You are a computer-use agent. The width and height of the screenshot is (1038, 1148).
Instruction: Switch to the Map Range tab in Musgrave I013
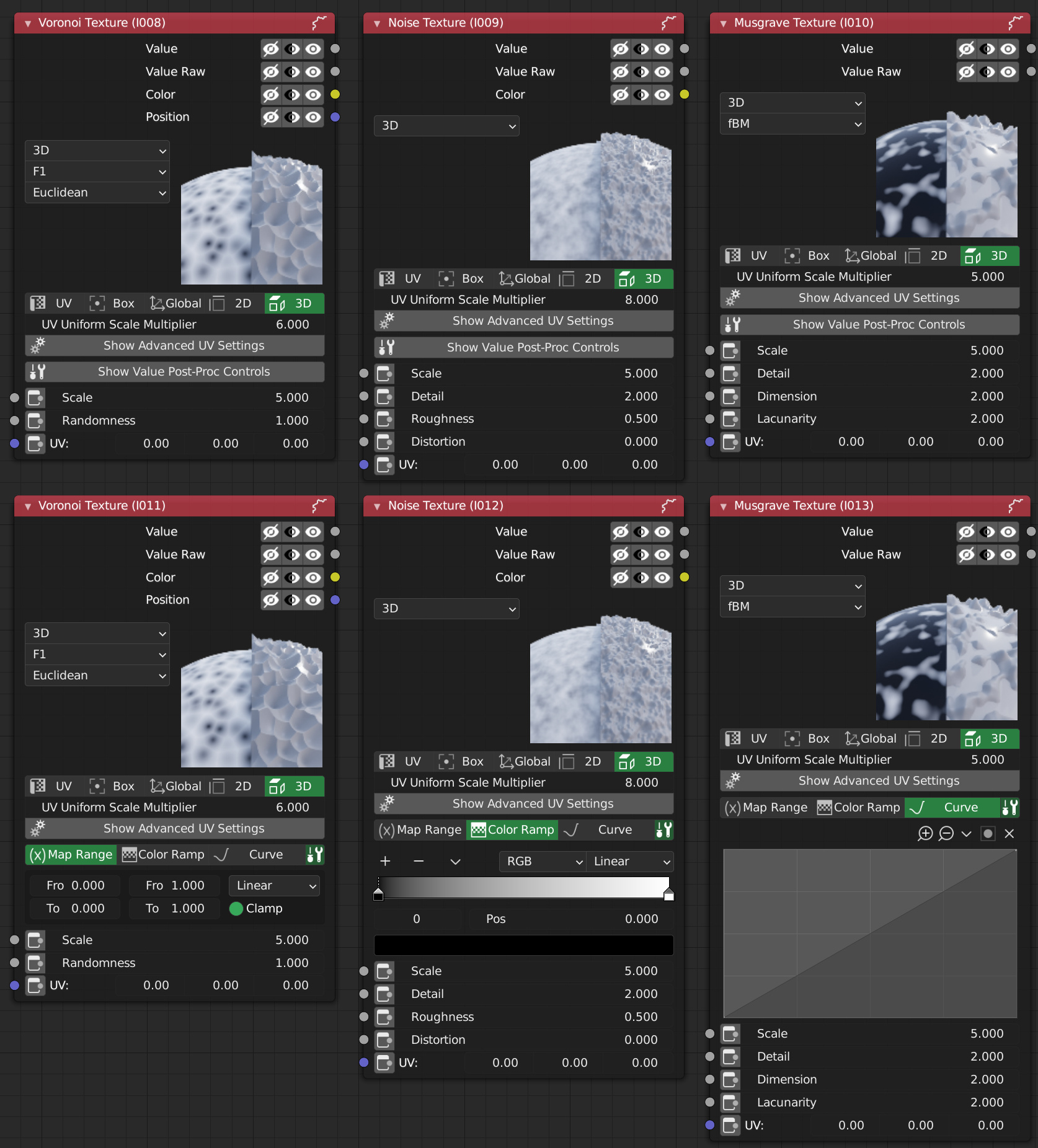(x=767, y=808)
